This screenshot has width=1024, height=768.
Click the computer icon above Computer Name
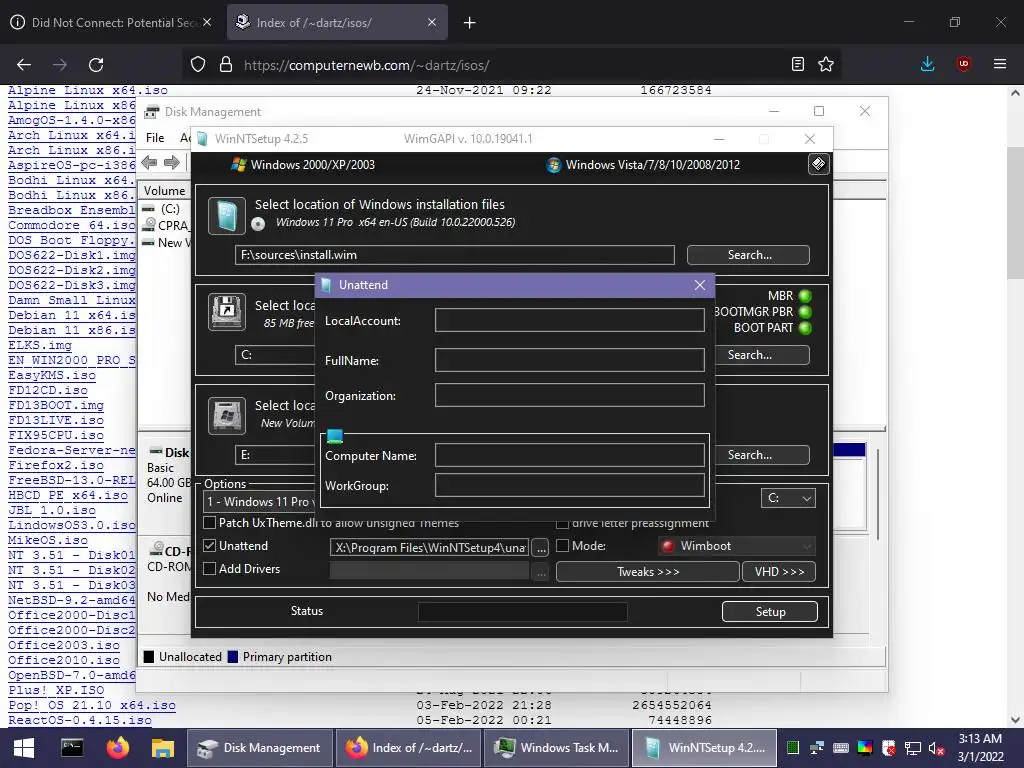[x=335, y=436]
